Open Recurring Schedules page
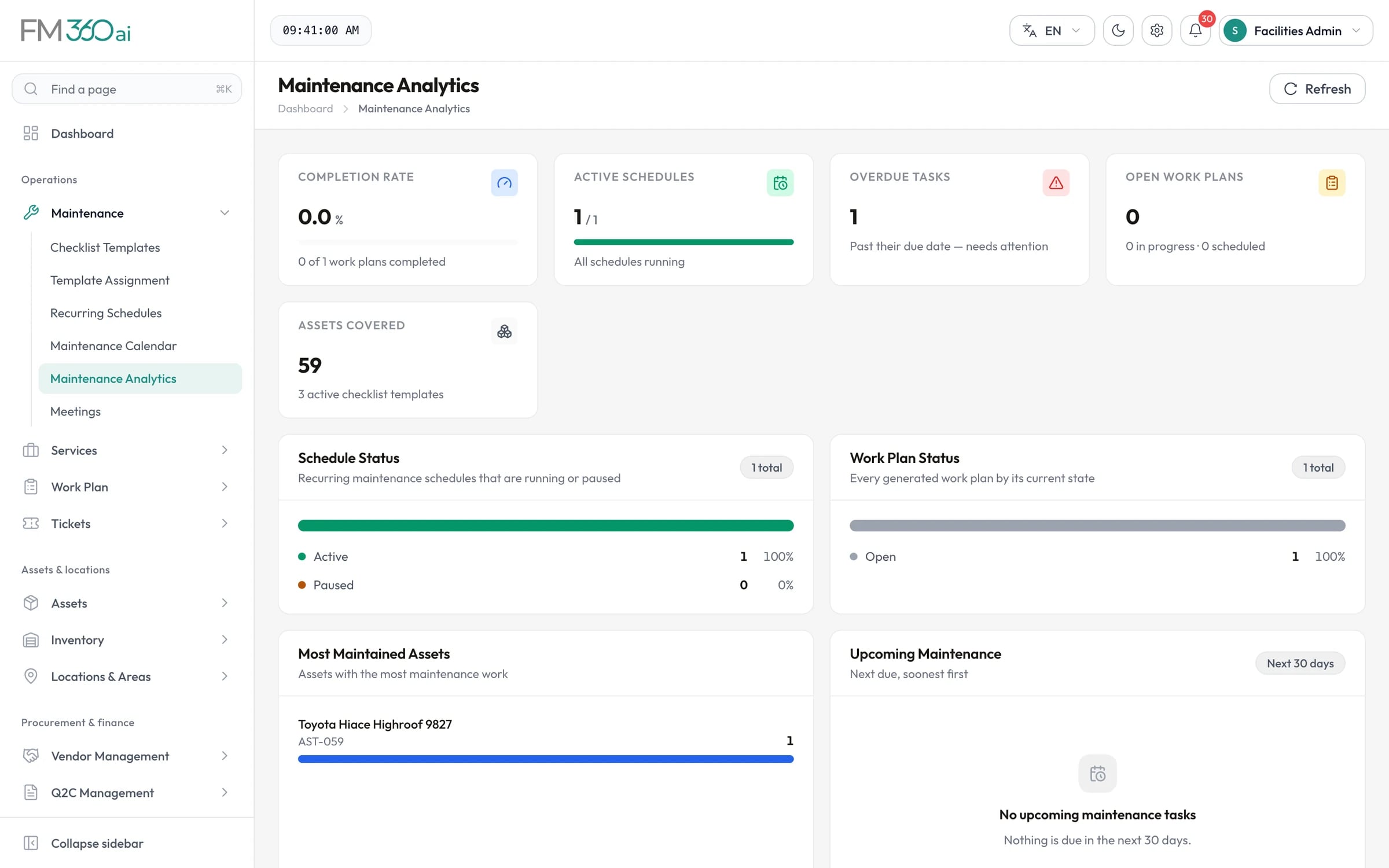 click(140, 313)
